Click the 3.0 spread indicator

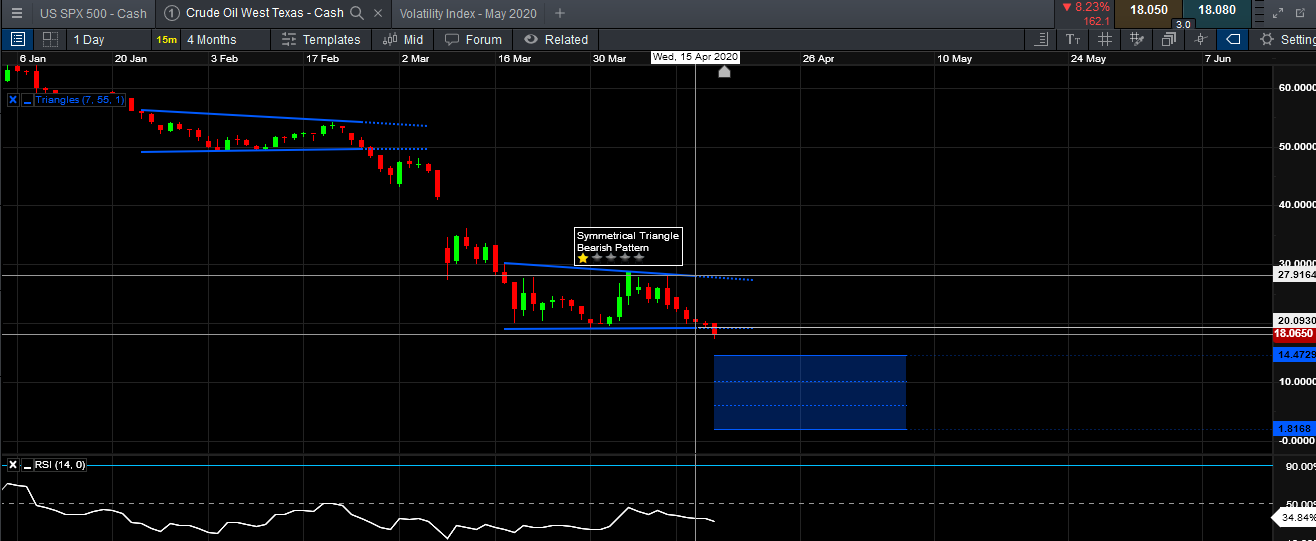point(1183,24)
